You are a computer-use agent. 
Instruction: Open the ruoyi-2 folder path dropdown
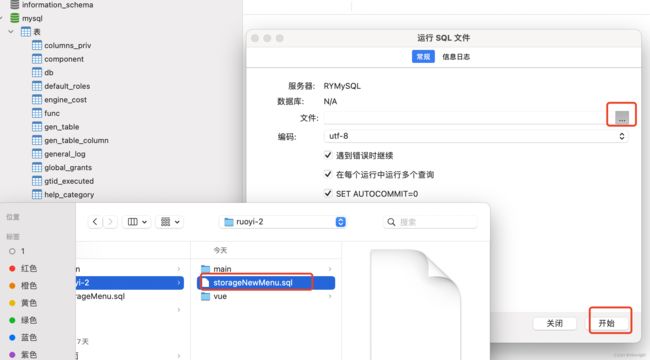[x=283, y=222]
